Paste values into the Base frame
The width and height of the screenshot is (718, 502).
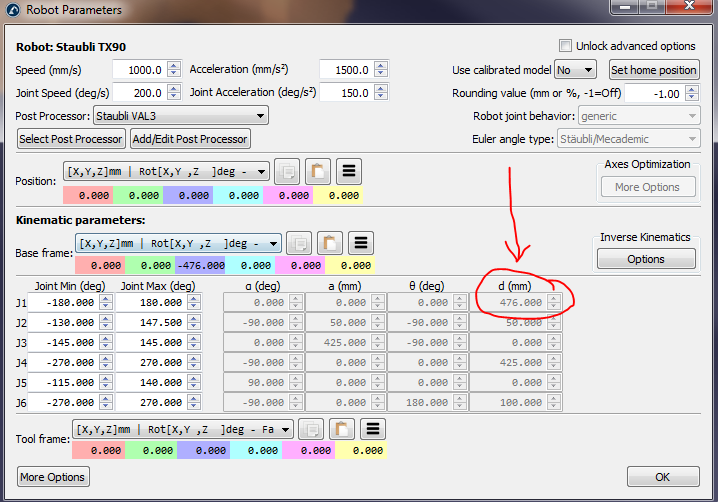(328, 243)
